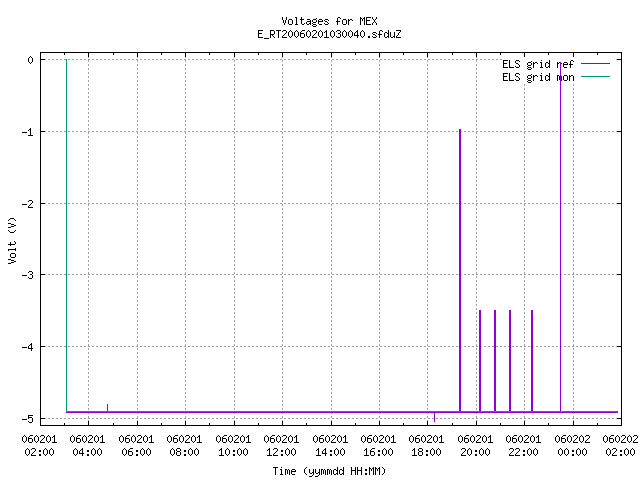Click the green vertical line near 03:00
The height and width of the screenshot is (480, 640).
tap(67, 236)
